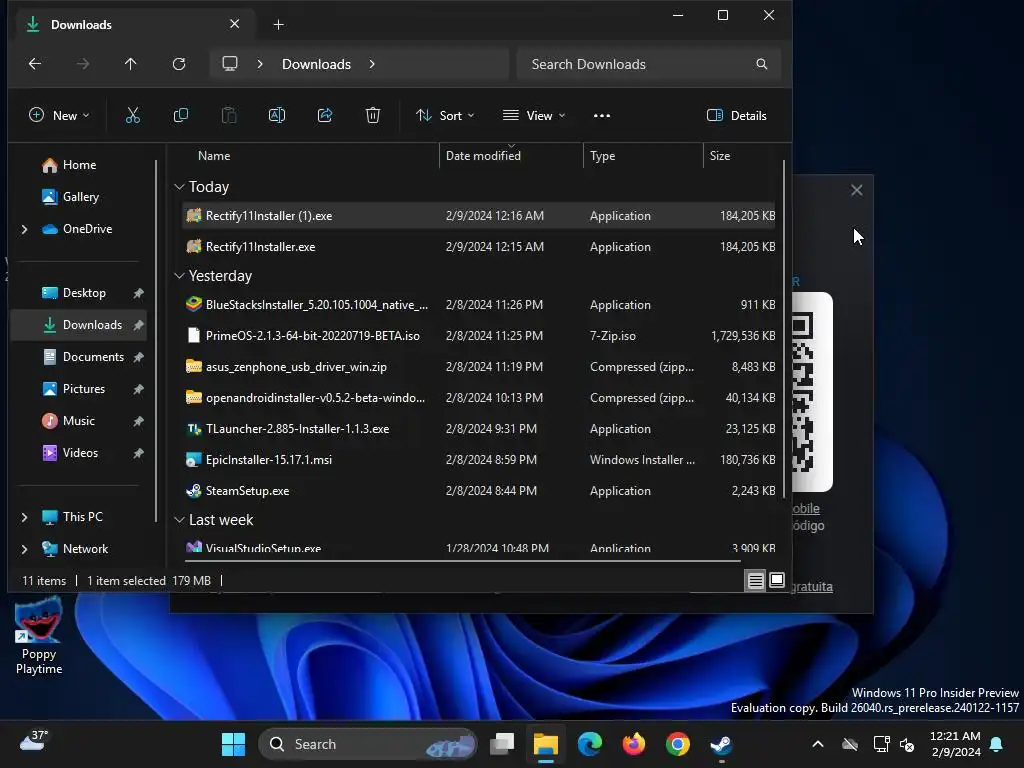Viewport: 1024px width, 768px height.
Task: Click the Share icon in toolbar
Action: click(x=325, y=116)
